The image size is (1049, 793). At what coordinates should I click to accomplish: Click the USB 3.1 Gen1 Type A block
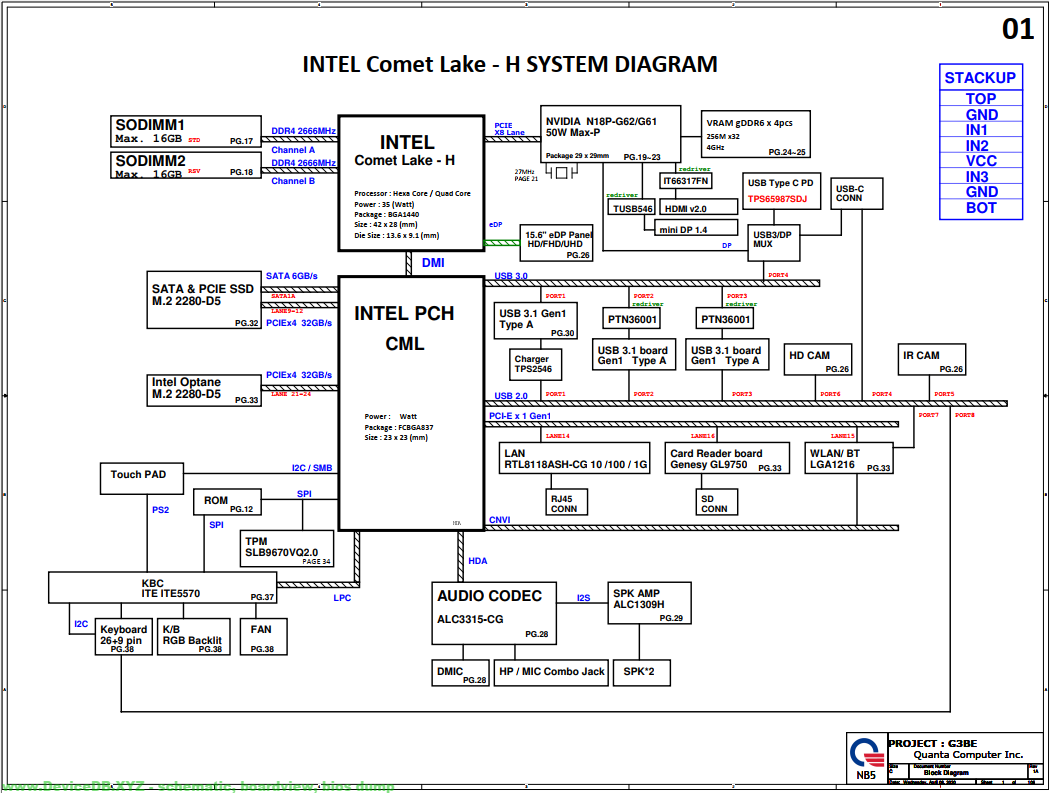(x=536, y=321)
